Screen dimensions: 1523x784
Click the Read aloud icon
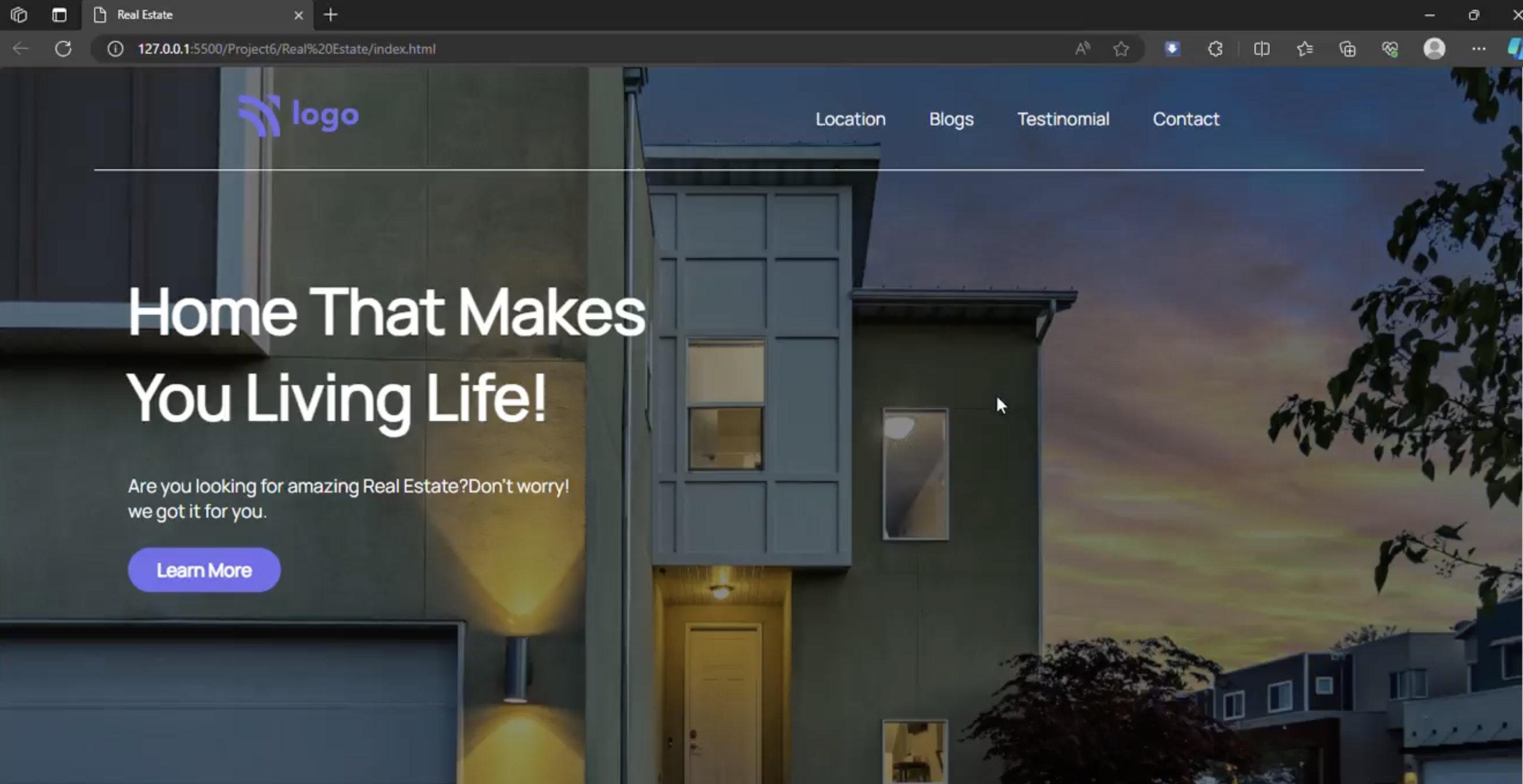[1082, 48]
